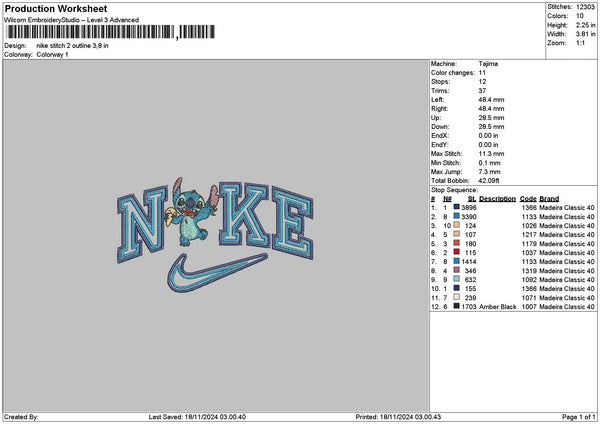Click the 'Created By:' footer label
The image size is (600, 424).
(21, 417)
